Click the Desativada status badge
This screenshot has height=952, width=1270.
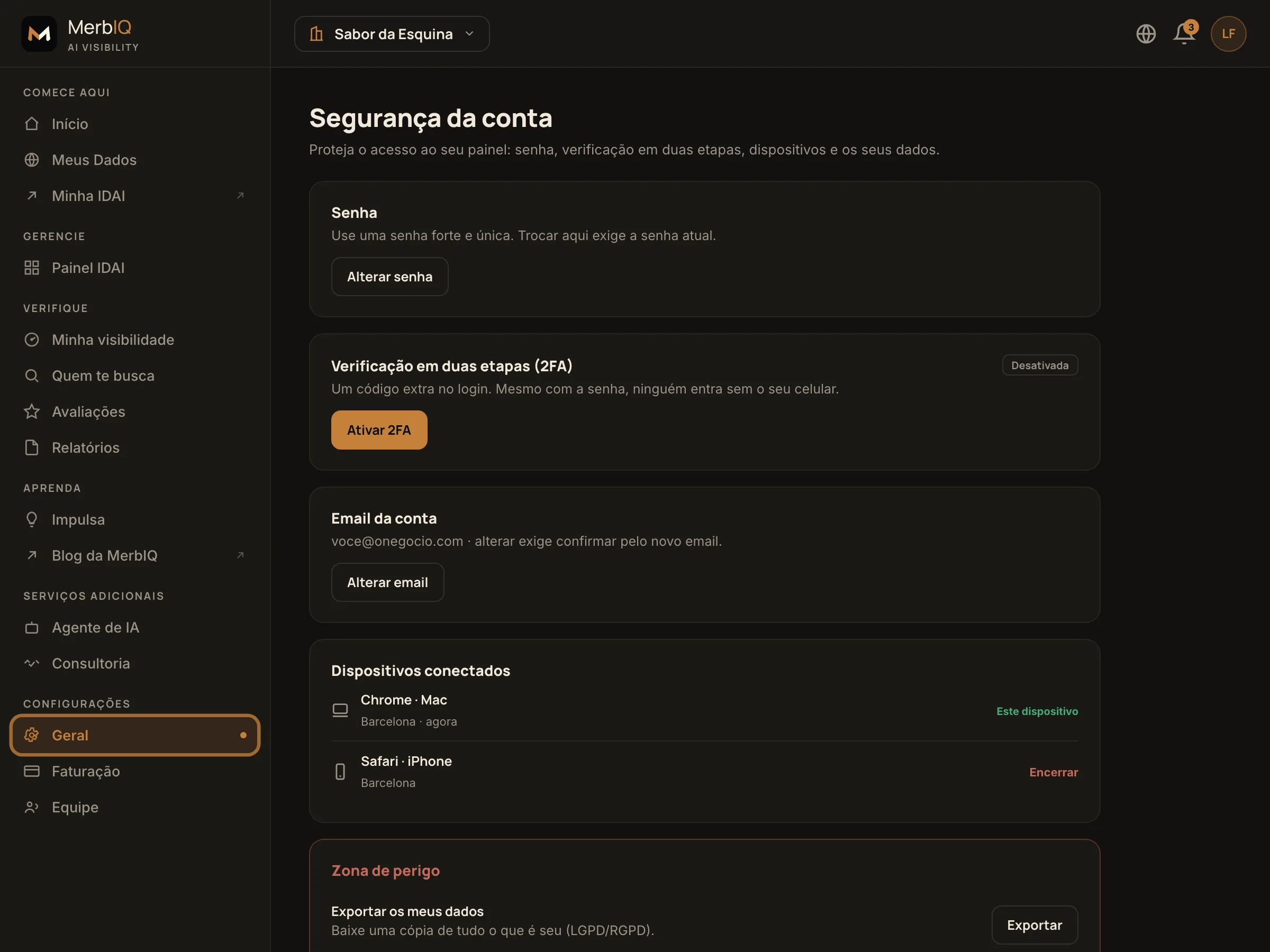click(1040, 365)
